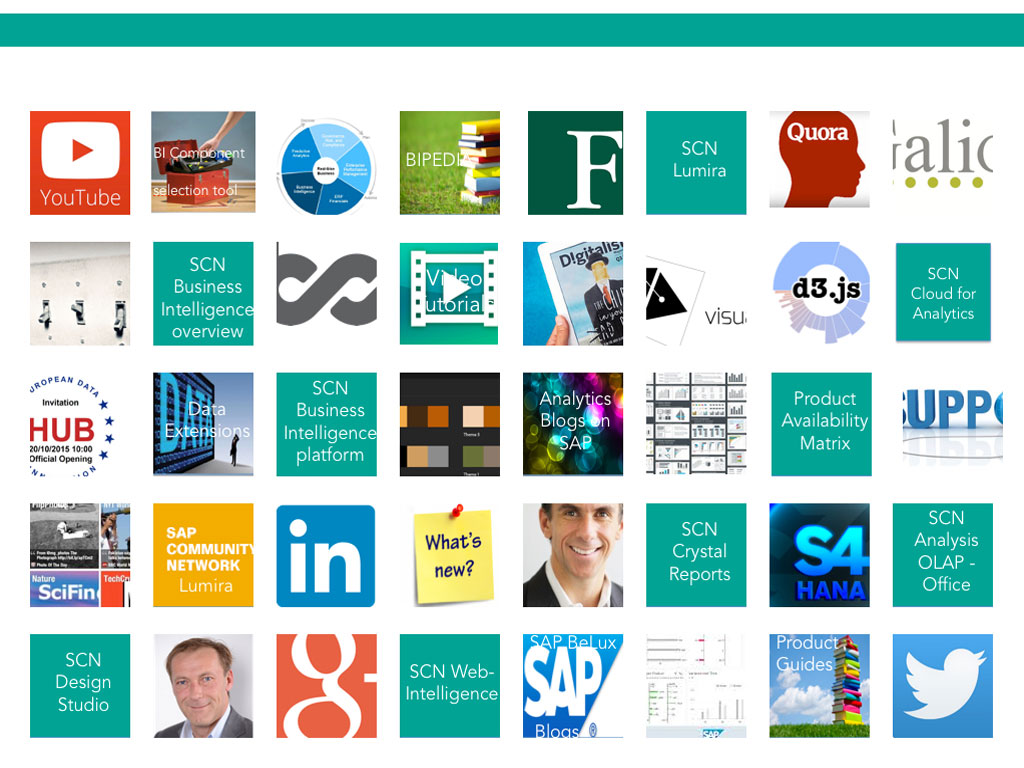Image resolution: width=1024 pixels, height=768 pixels.
Task: Open the SciFinder news collage tile
Action: pos(80,555)
